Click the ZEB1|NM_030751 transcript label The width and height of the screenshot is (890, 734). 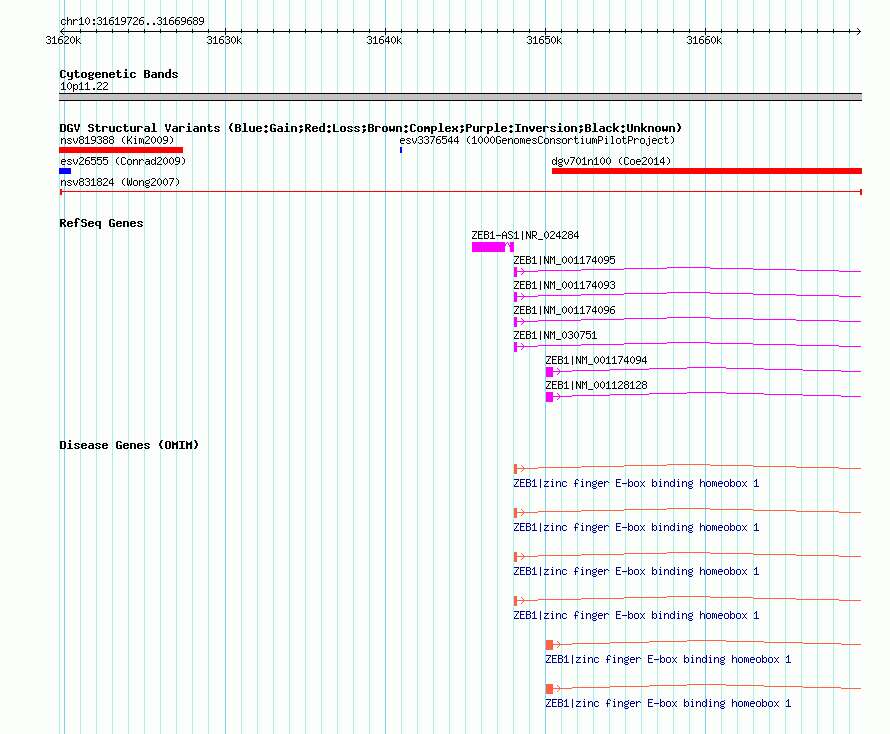(555, 335)
